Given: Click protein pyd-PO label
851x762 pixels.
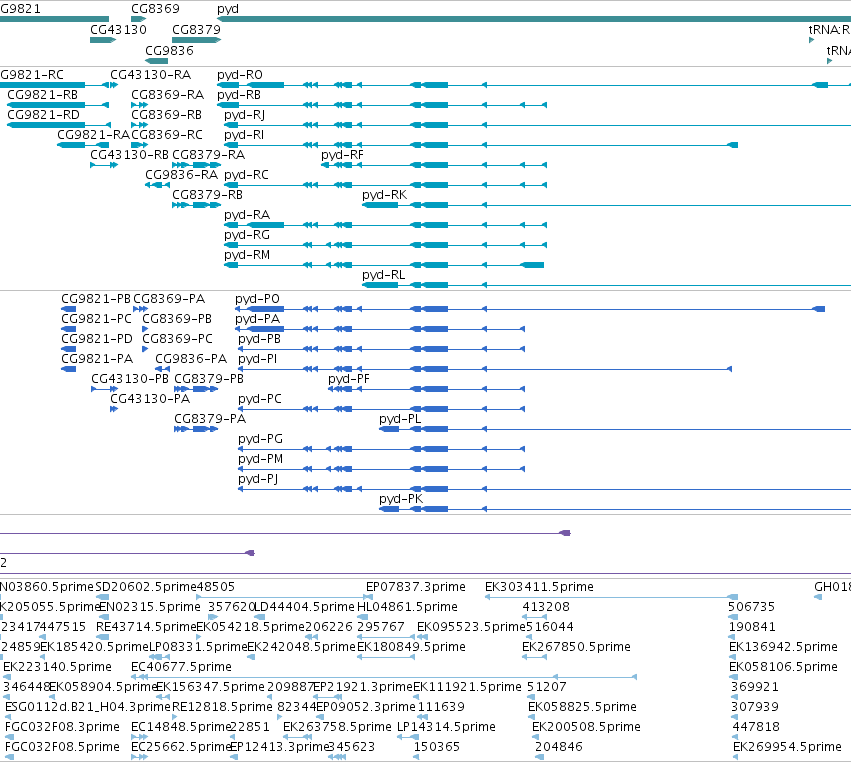Looking at the screenshot, I should [257, 299].
